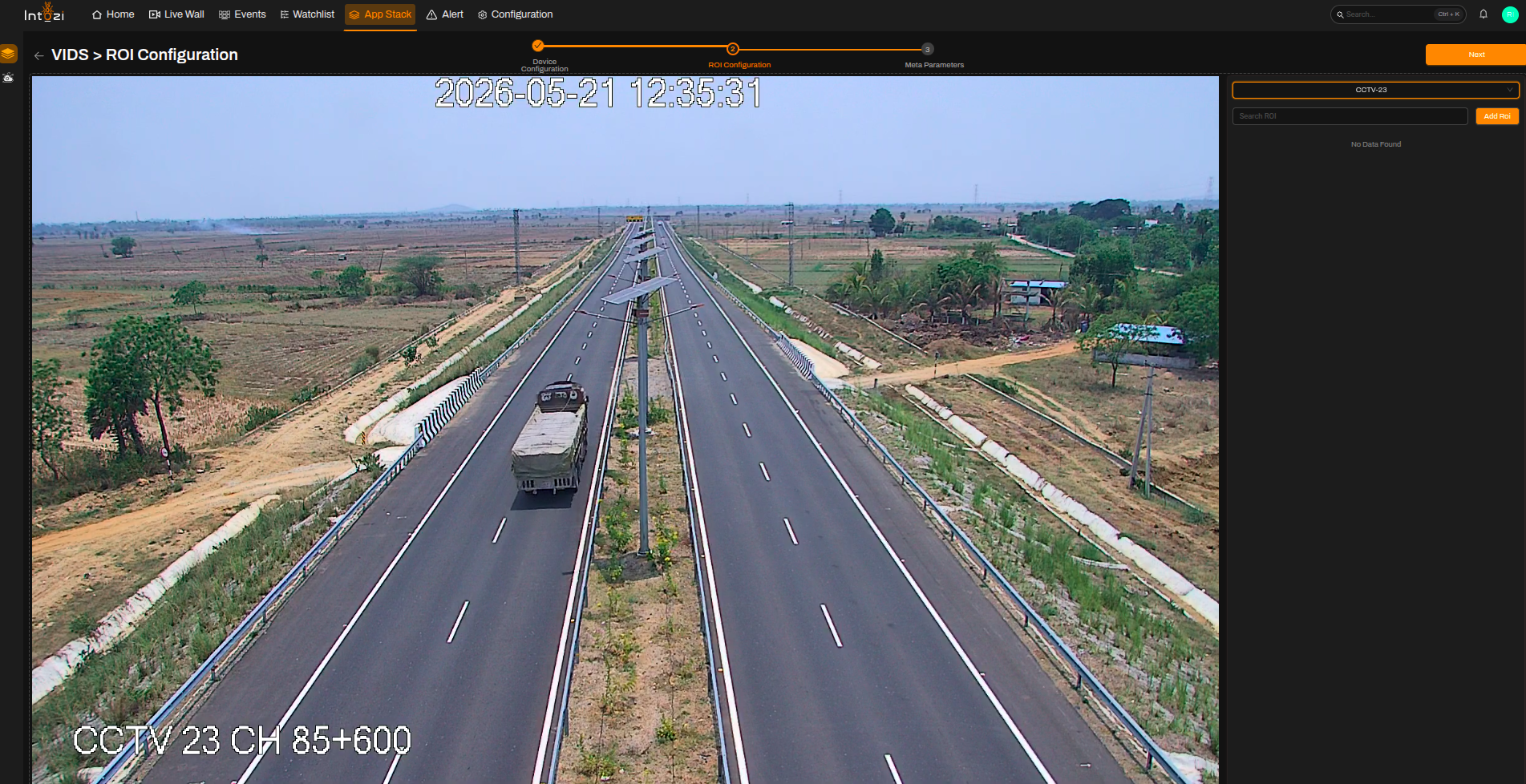Viewport: 1526px width, 784px height.
Task: Switch to the Live Wall page
Action: click(176, 14)
